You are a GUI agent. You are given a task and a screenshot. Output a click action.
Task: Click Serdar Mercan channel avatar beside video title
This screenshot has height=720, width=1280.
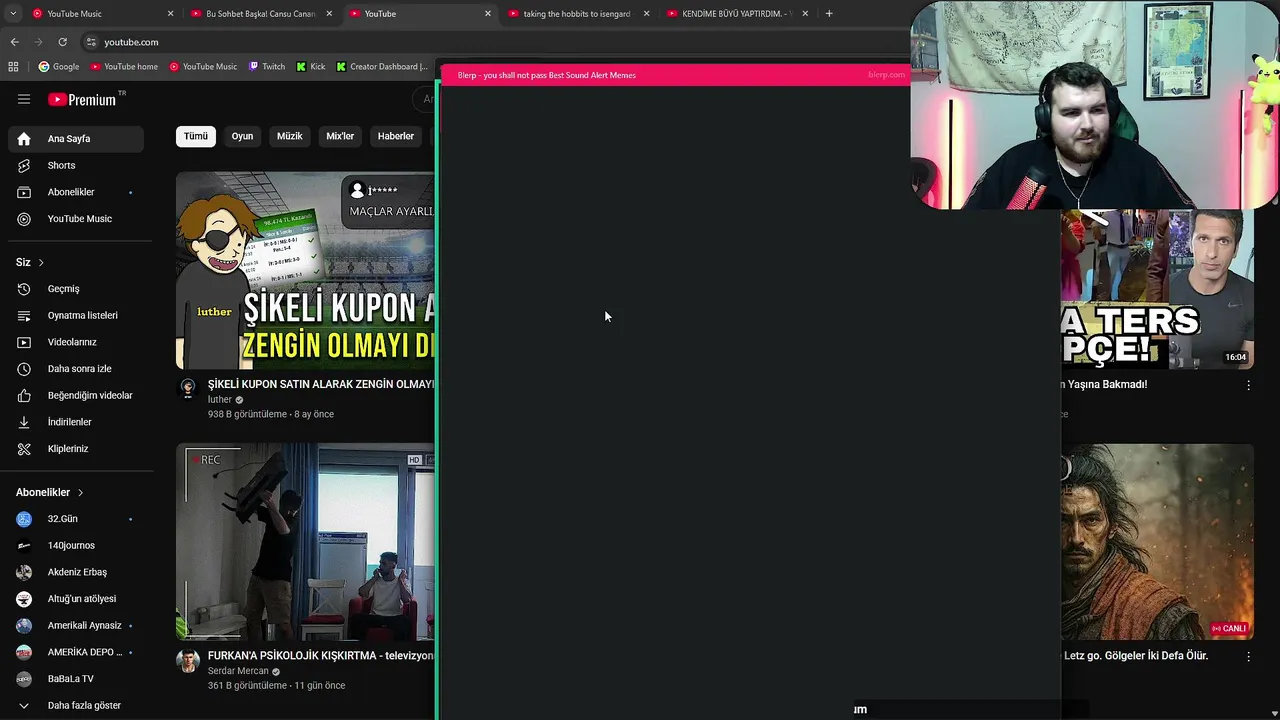[188, 660]
